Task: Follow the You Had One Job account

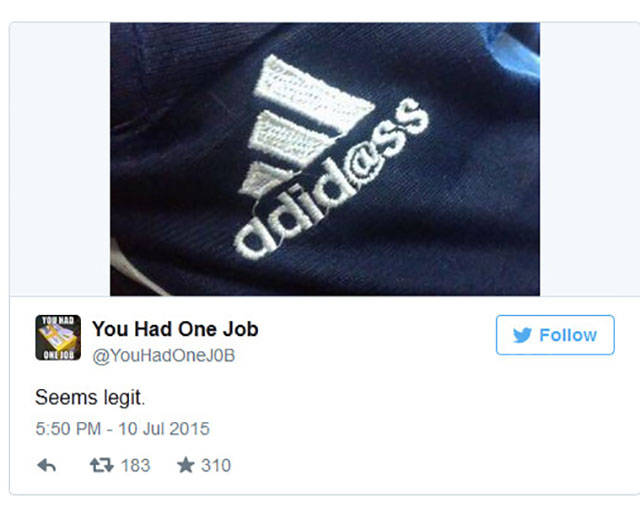Action: tap(555, 335)
